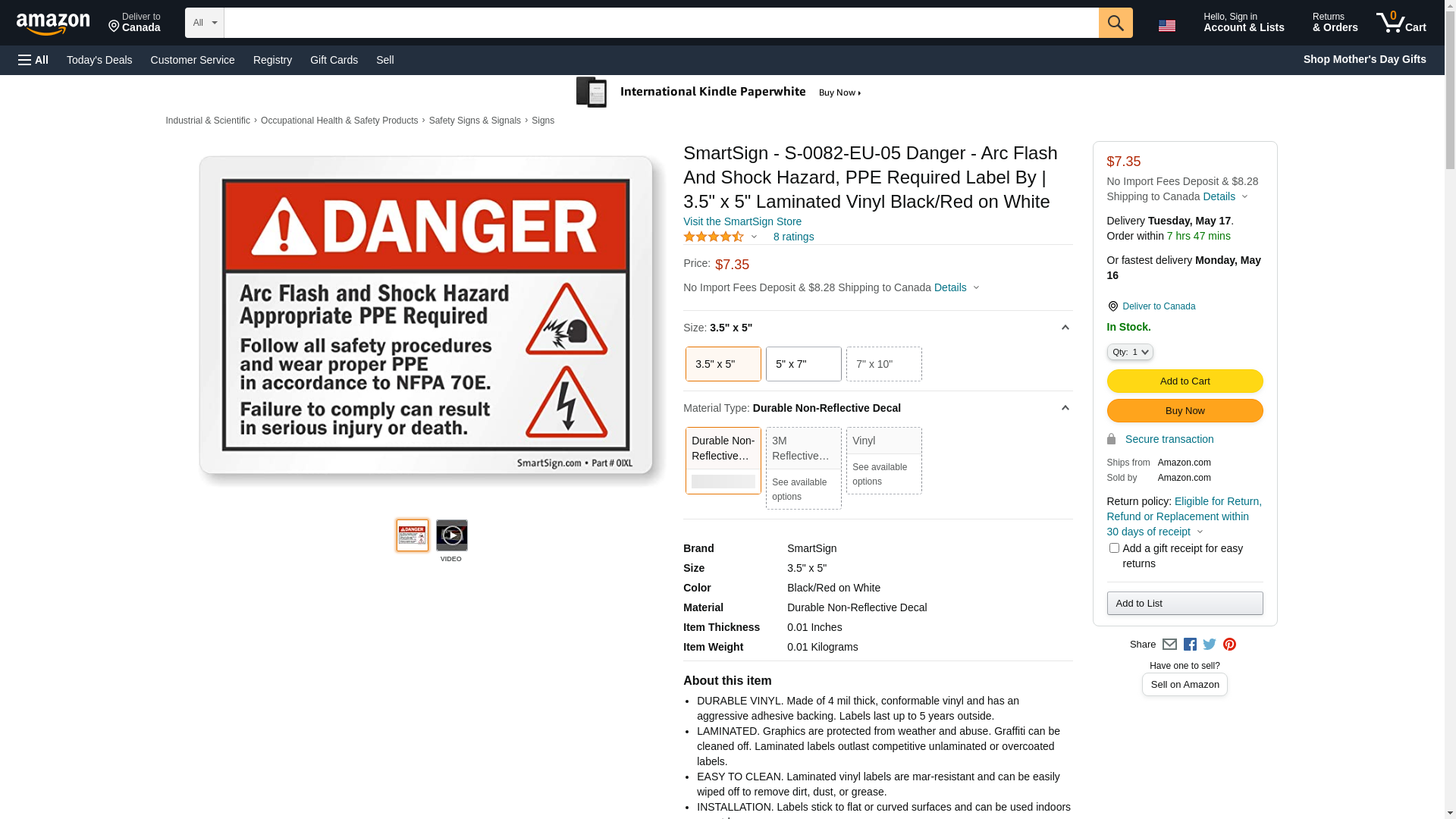The image size is (1456, 819).
Task: Open Today's Deals in the navigation
Action: point(99,60)
